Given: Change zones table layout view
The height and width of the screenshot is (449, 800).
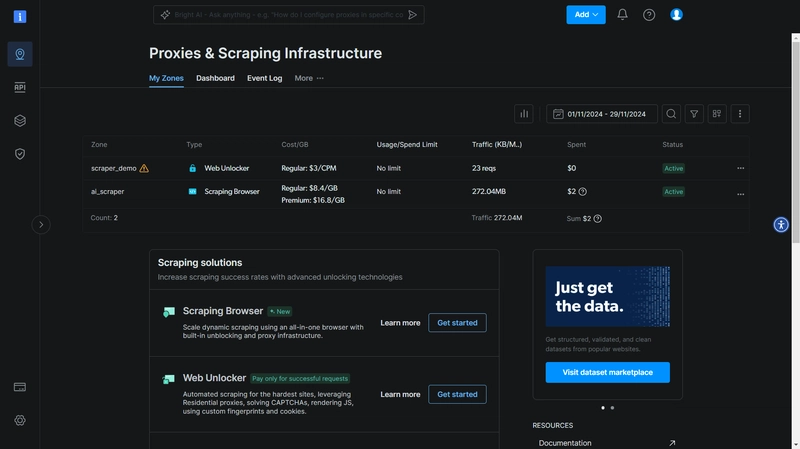Looking at the screenshot, I should (717, 114).
